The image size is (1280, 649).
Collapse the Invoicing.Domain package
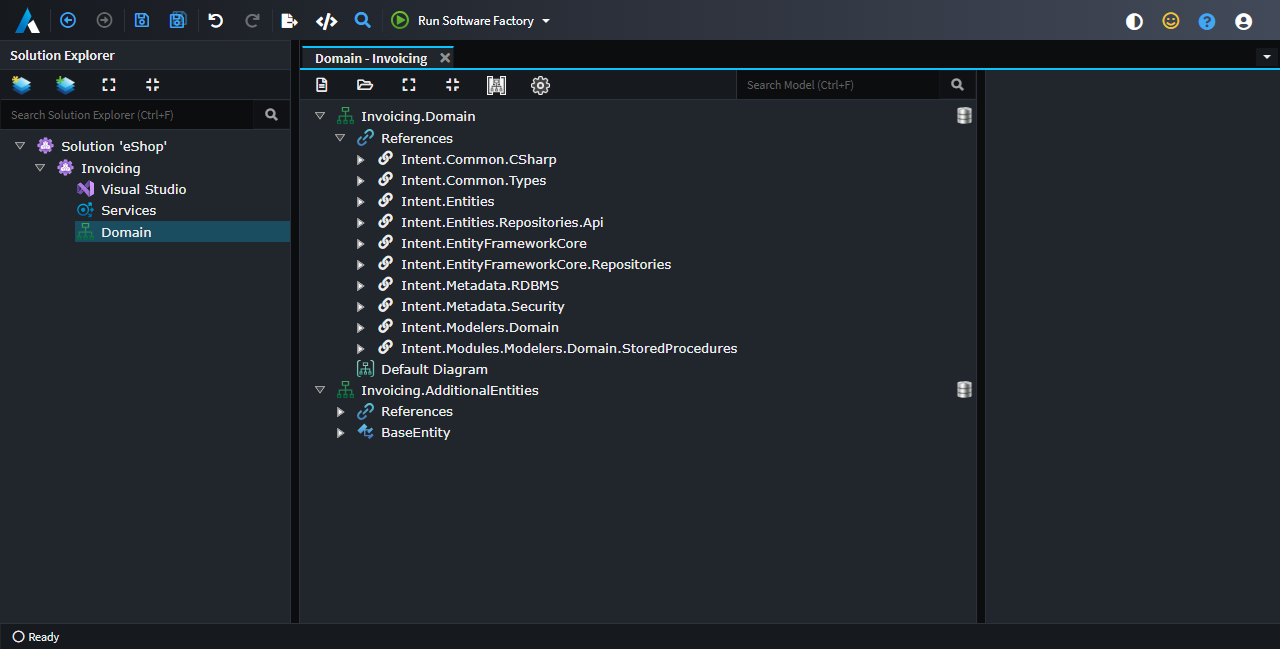click(x=320, y=116)
